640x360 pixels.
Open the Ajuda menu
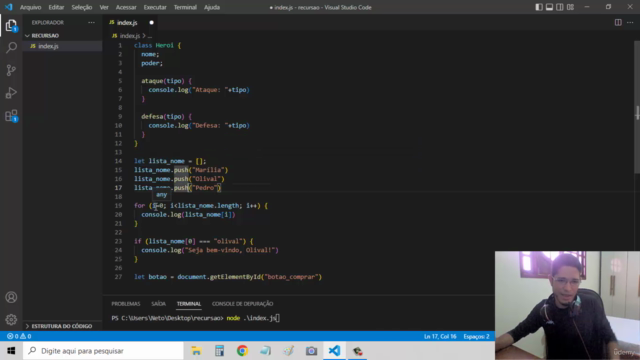212,7
